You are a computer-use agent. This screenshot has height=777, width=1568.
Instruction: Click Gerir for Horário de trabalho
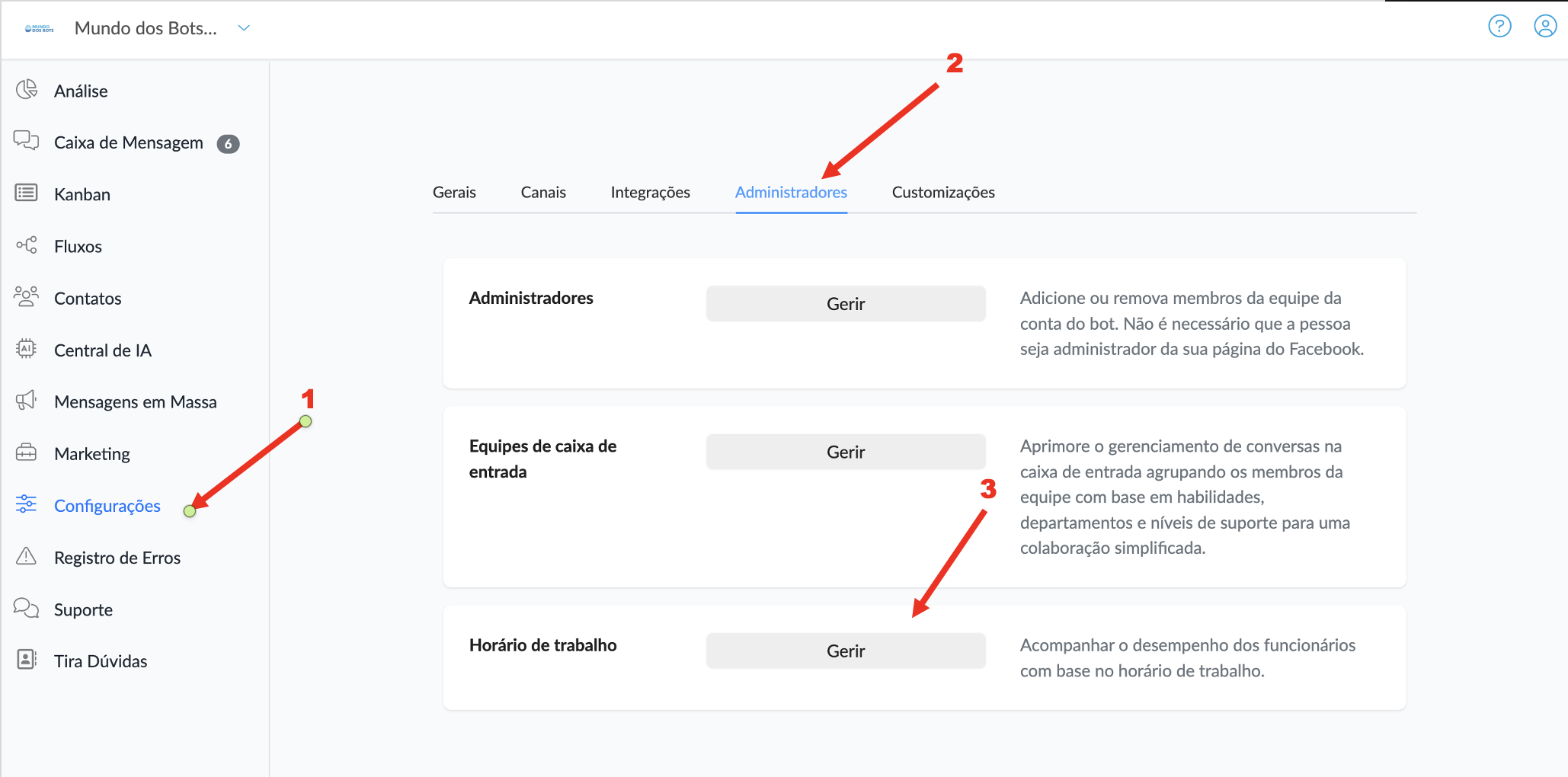tap(845, 651)
